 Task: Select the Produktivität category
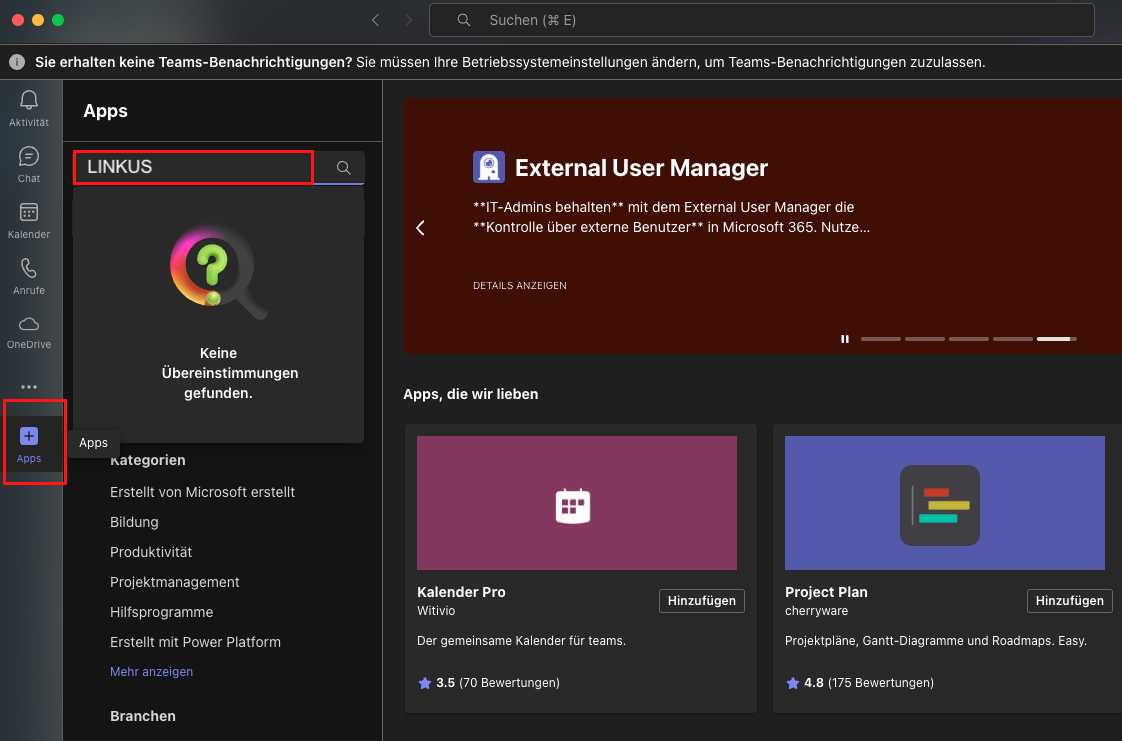151,552
